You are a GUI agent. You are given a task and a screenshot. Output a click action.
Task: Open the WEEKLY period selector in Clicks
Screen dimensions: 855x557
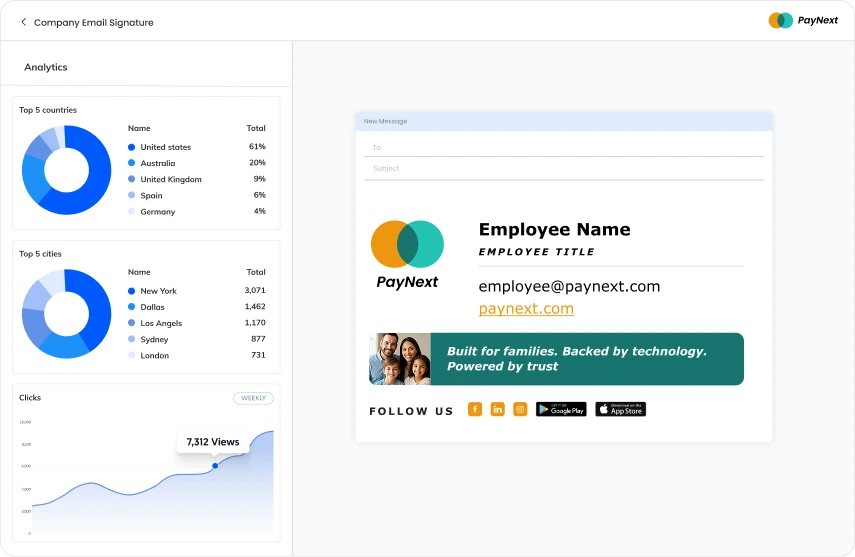click(253, 398)
